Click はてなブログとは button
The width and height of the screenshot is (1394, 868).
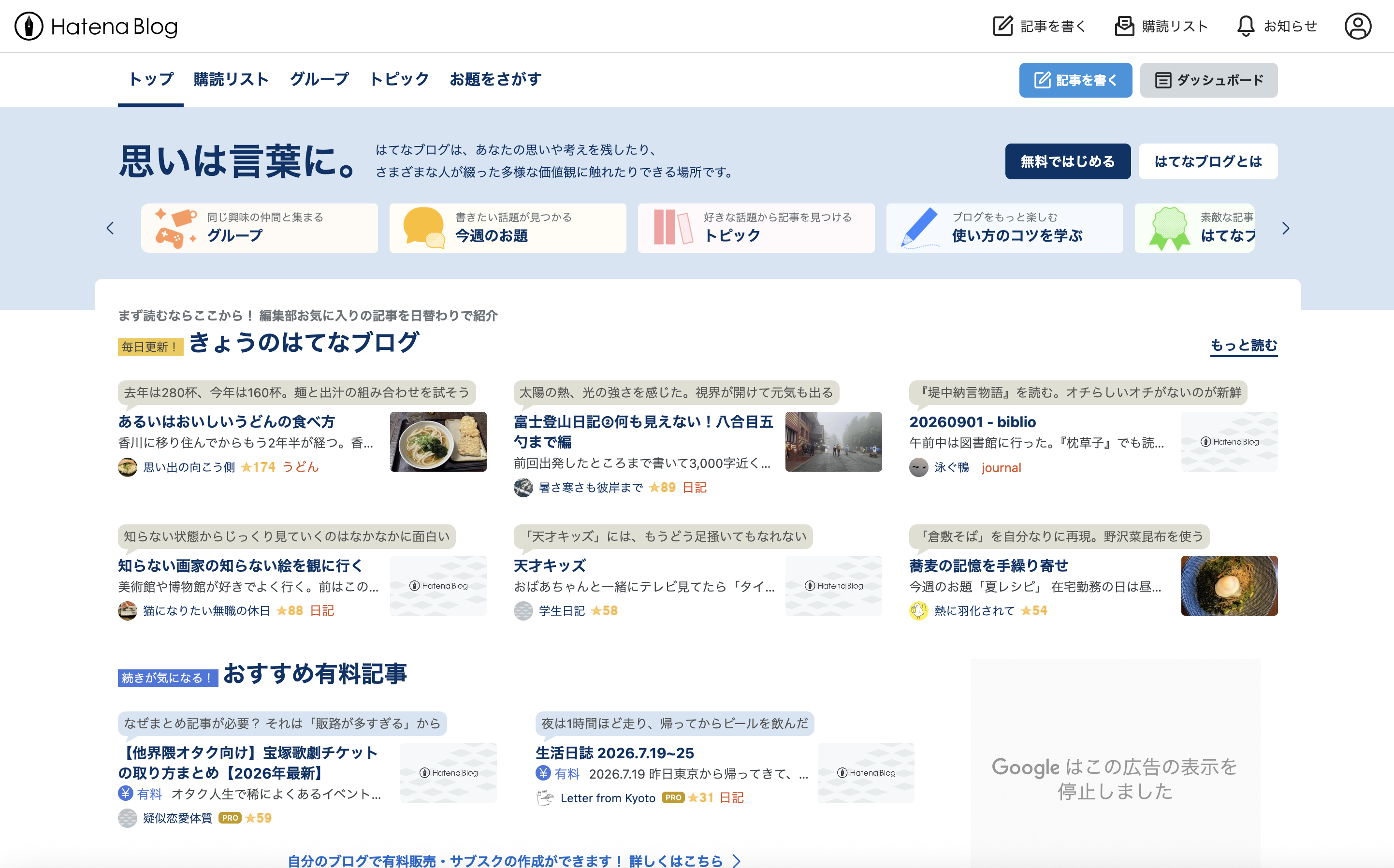tap(1208, 161)
